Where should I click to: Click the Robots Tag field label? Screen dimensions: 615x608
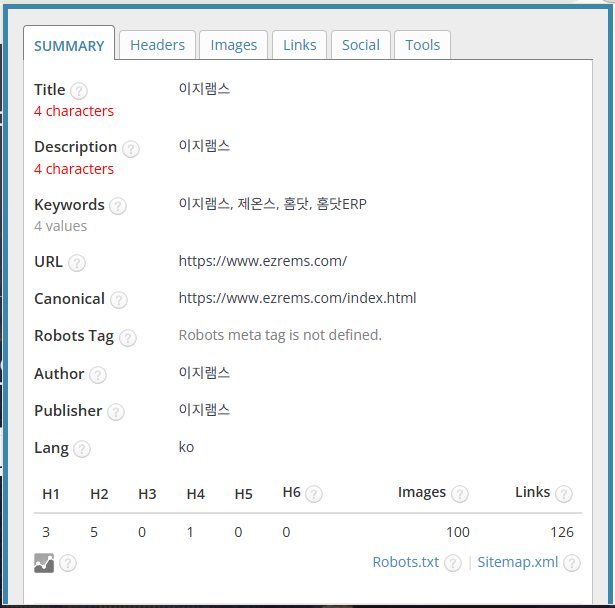tap(74, 337)
